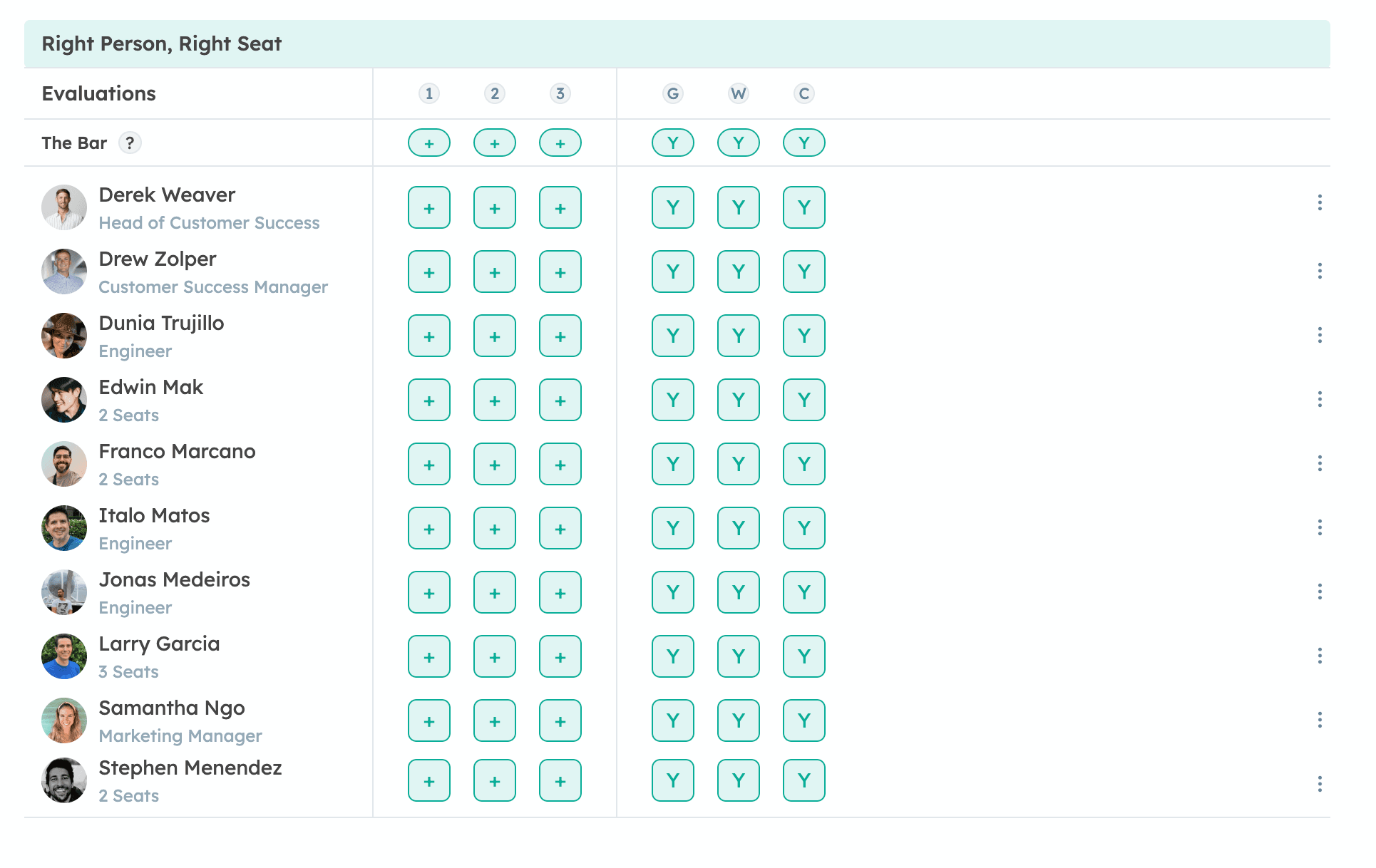Toggle Derek Weaver's G value rating
The width and height of the screenshot is (1376, 868).
[672, 207]
